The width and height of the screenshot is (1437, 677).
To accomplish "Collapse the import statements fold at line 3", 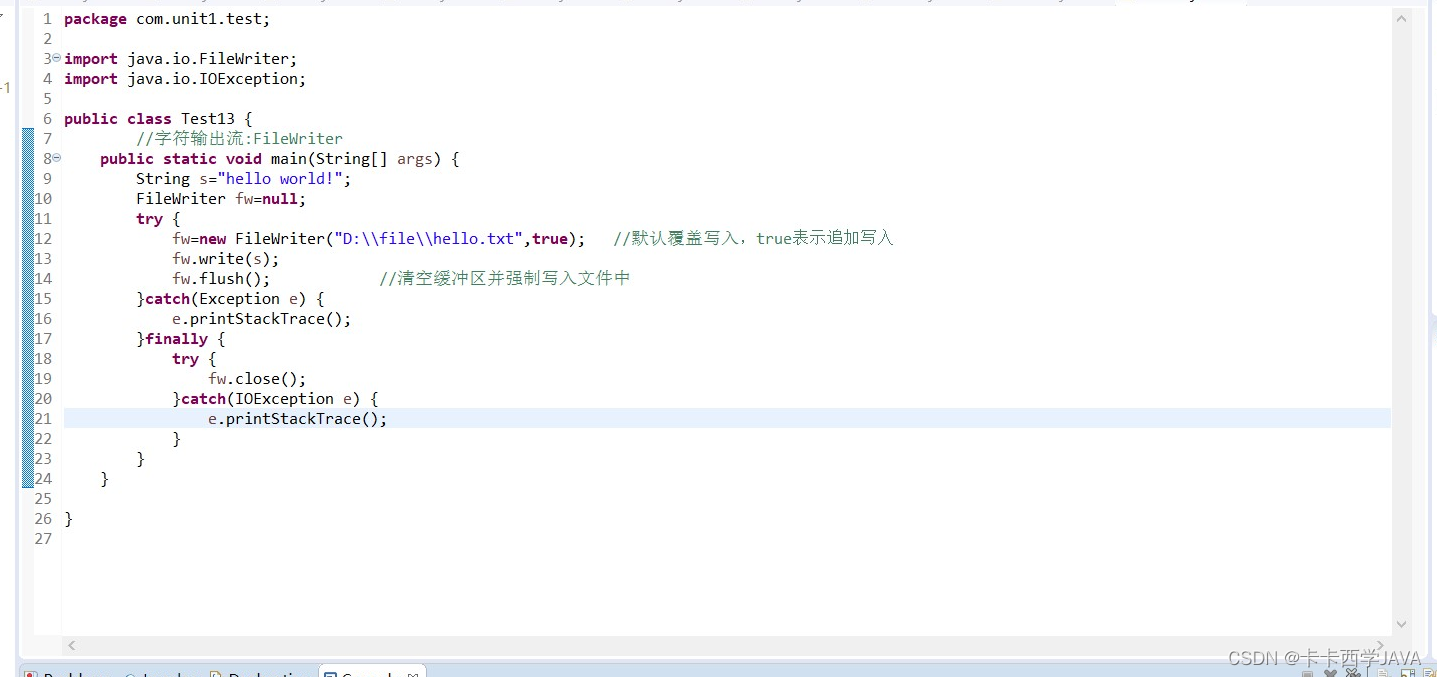I will [56, 58].
